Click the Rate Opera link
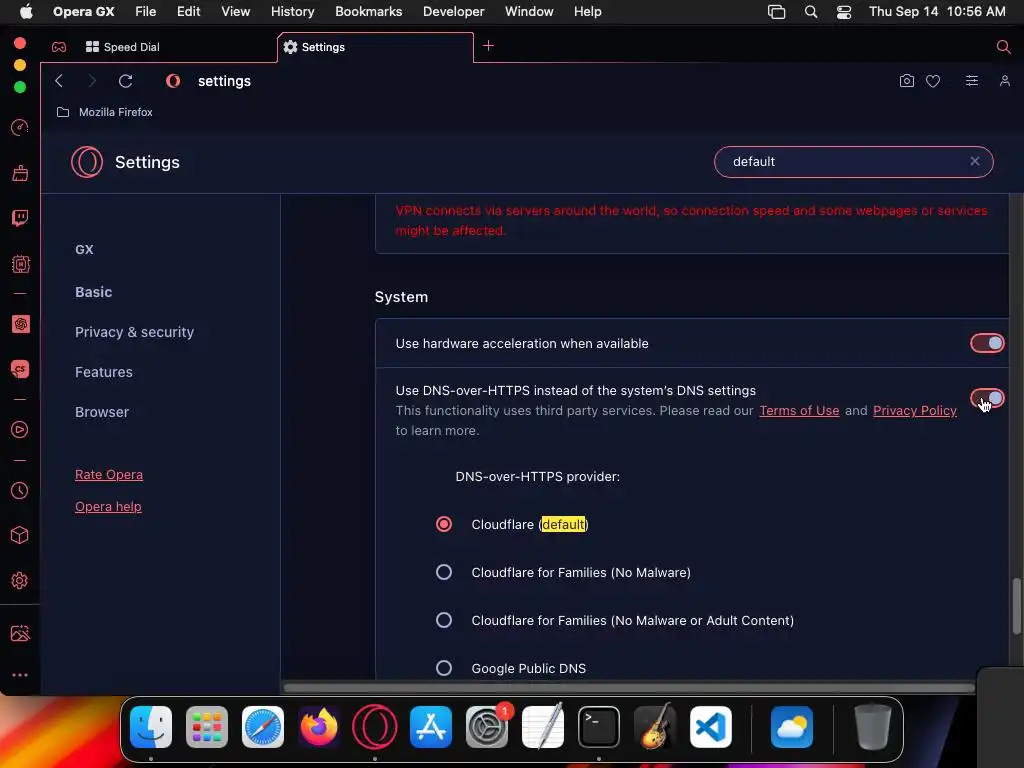This screenshot has width=1024, height=768. click(x=109, y=475)
